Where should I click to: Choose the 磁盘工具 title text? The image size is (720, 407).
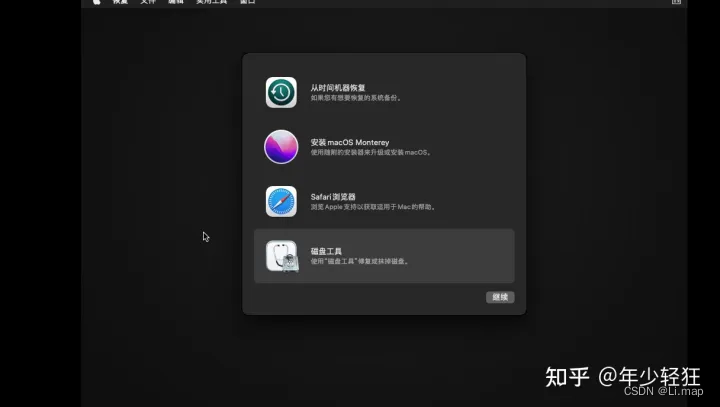coord(326,251)
